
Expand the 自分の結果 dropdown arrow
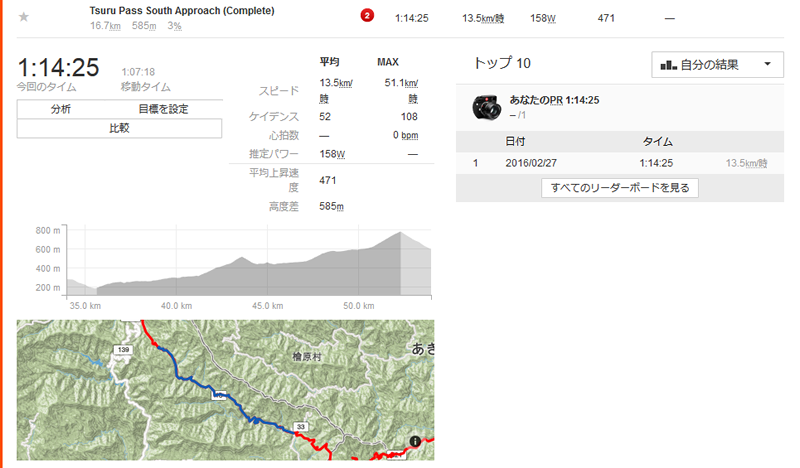click(767, 64)
